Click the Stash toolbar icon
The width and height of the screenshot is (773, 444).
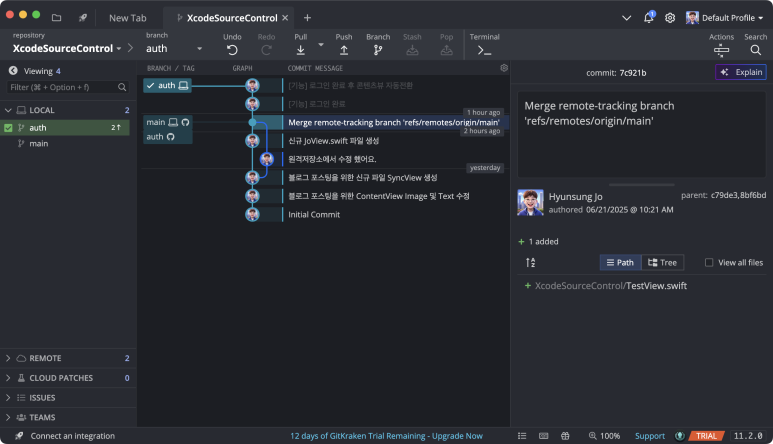(412, 50)
